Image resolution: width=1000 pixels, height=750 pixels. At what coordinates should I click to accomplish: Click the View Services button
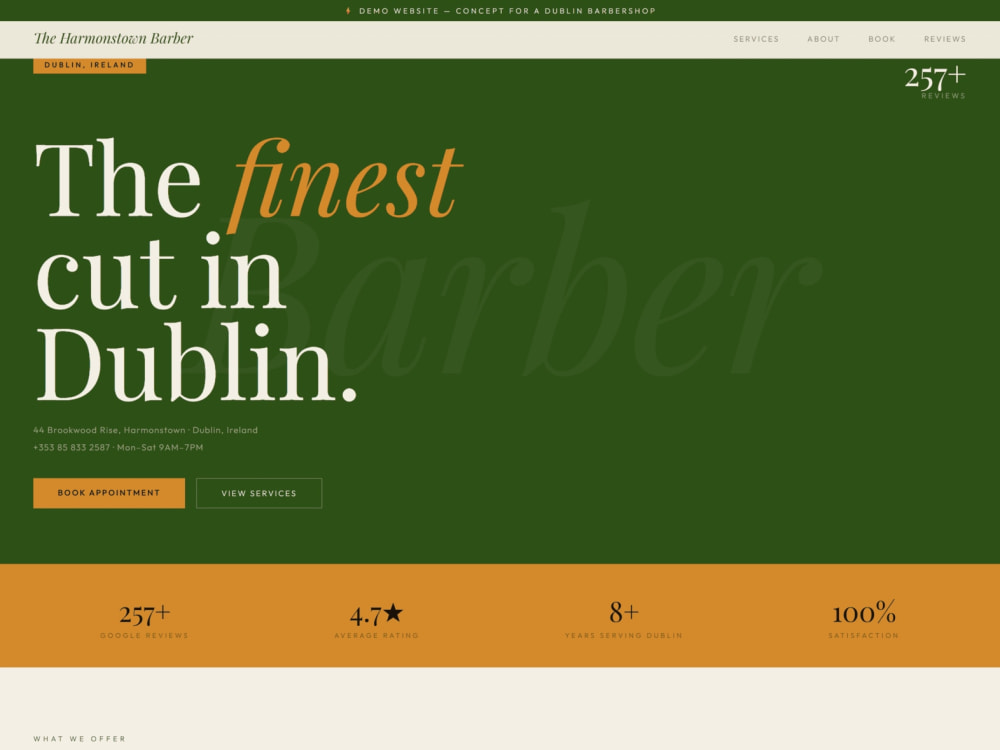click(259, 493)
